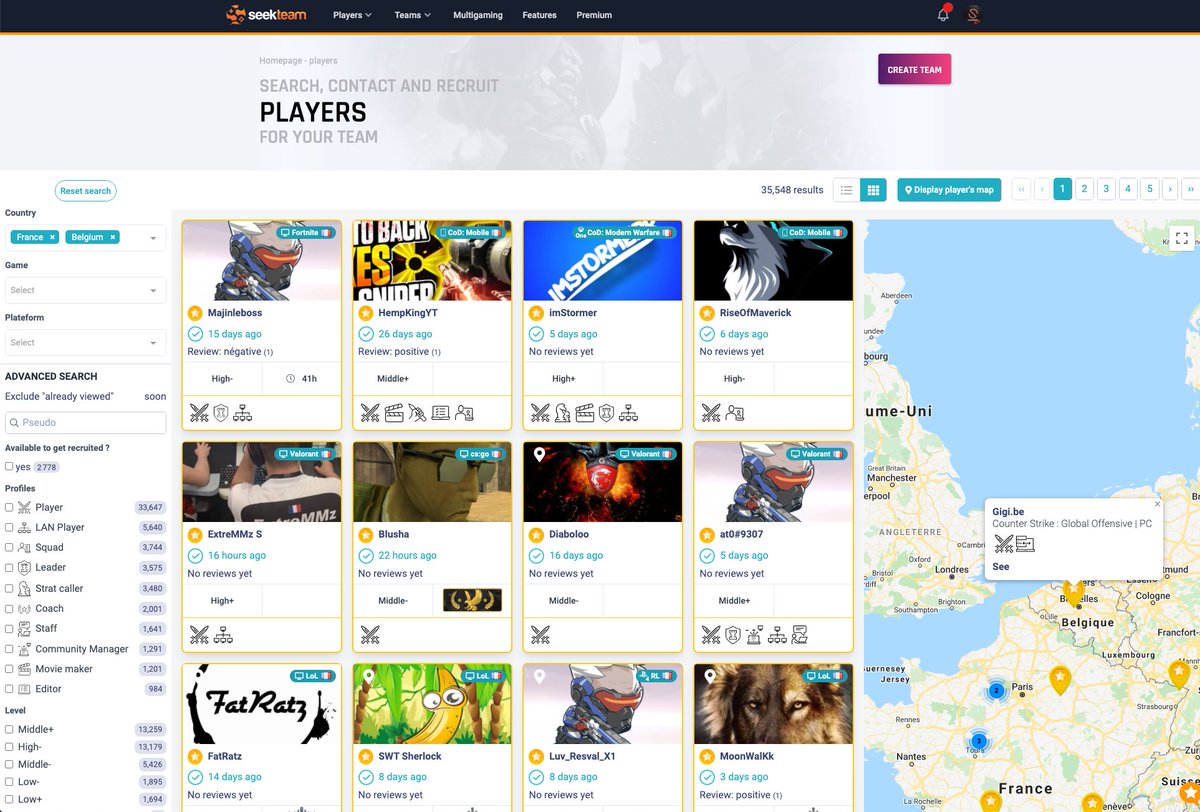Click the blue cluster marker labeled 2
This screenshot has width=1200, height=812.
(996, 690)
